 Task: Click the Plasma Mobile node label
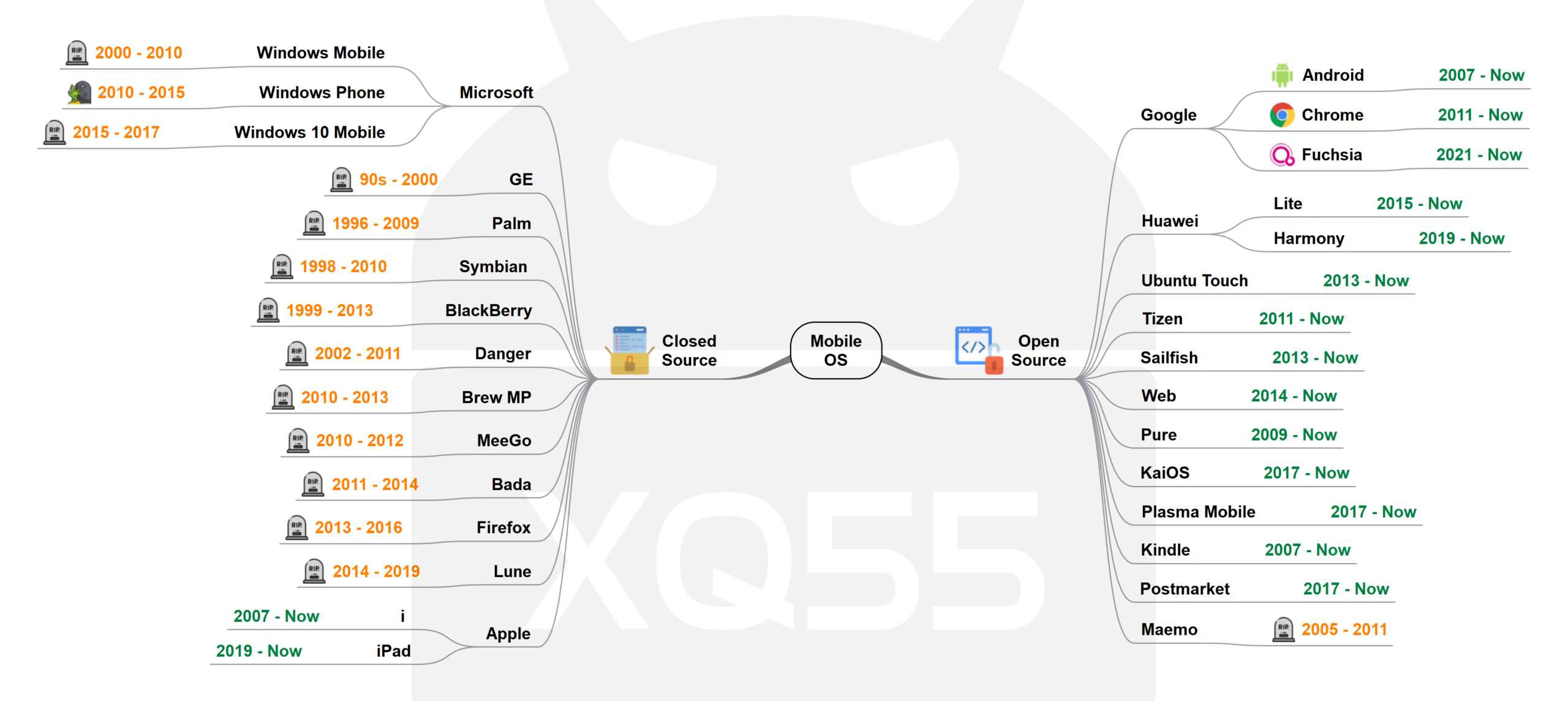[1197, 512]
